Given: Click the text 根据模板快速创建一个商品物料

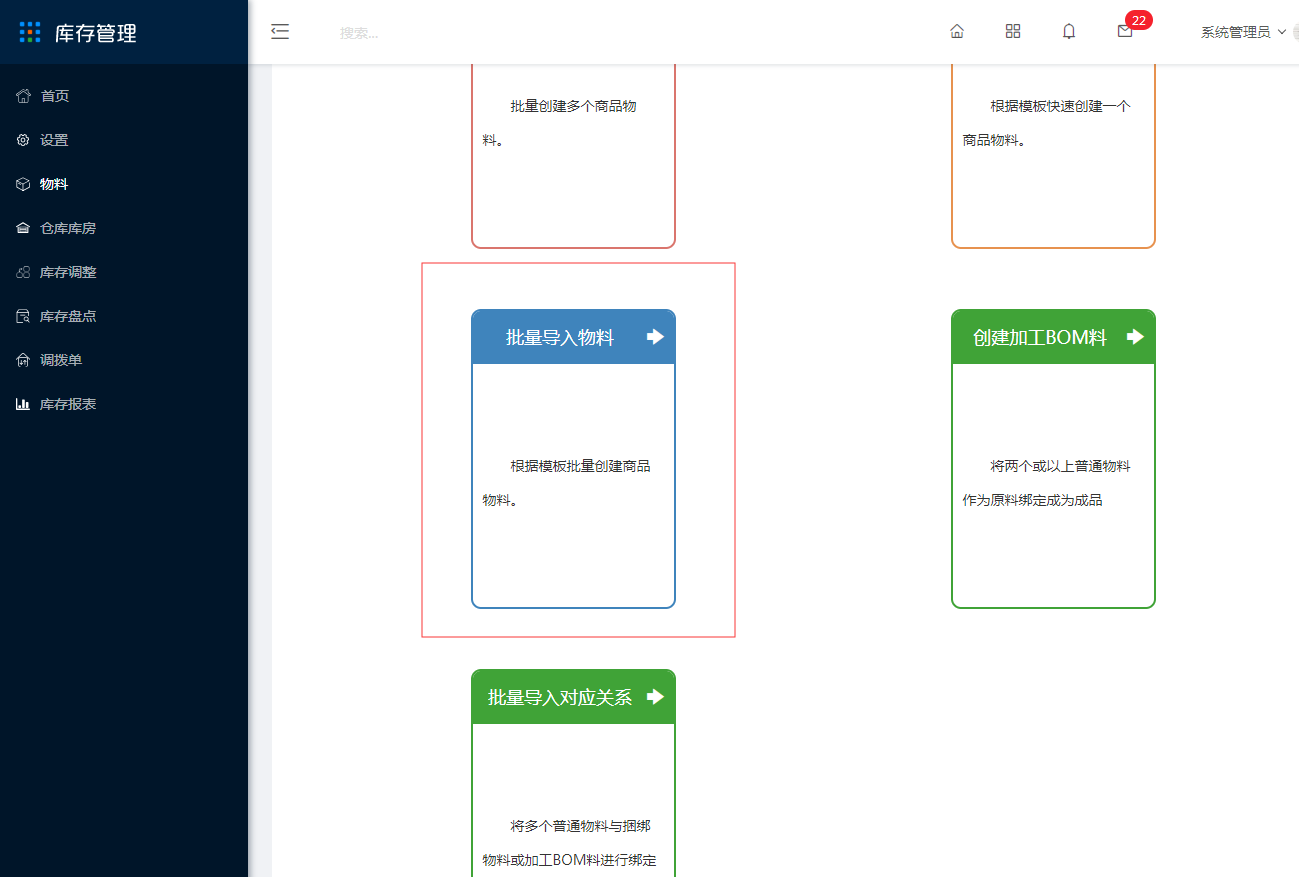Looking at the screenshot, I should [1046, 123].
